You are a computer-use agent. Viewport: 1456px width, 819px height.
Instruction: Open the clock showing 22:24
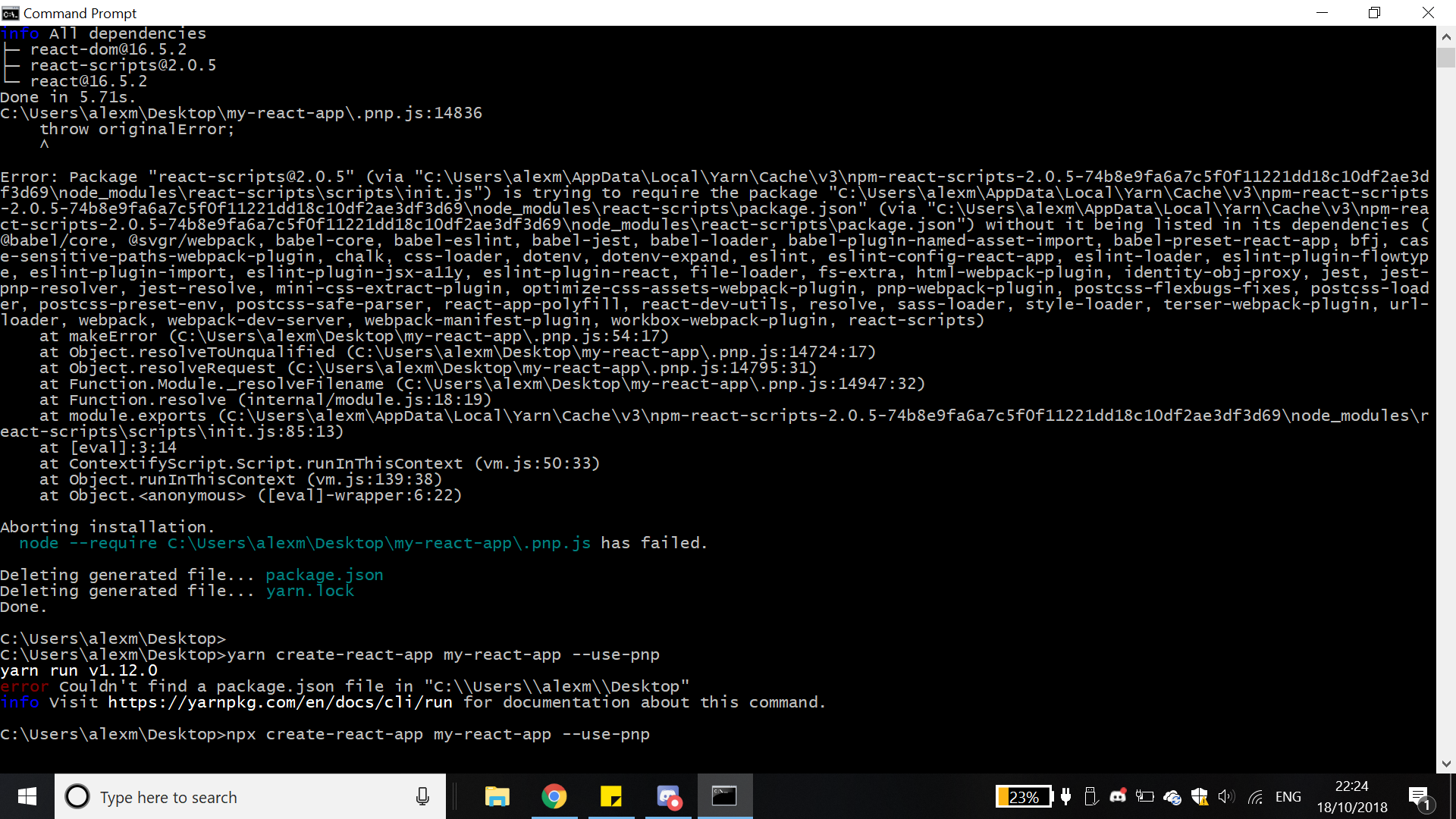pos(1352,796)
